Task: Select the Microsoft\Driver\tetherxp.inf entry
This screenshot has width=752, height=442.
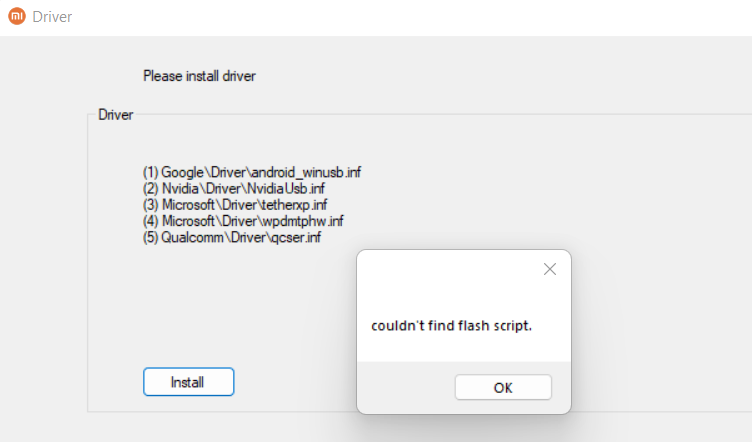Action: 235,205
